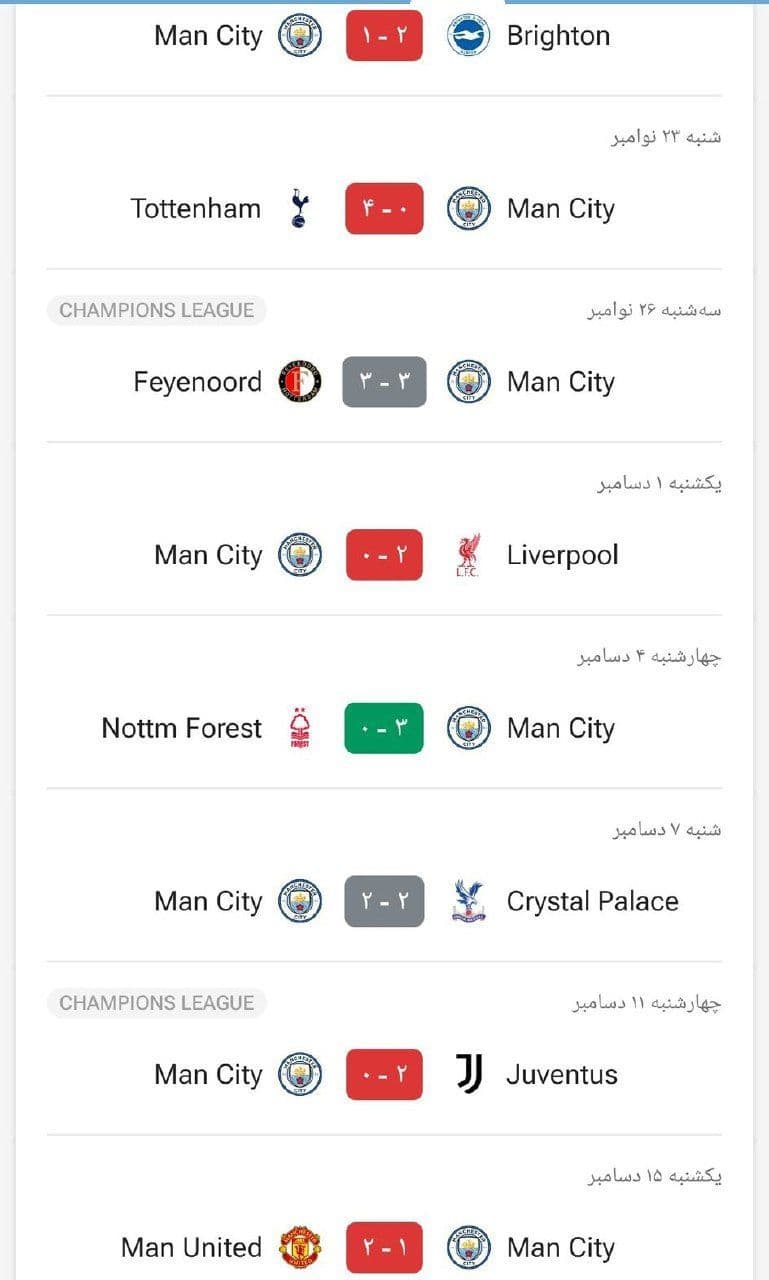This screenshot has height=1280, width=769.
Task: Open the 2-2 Crystal Palace score badge
Action: 384,901
